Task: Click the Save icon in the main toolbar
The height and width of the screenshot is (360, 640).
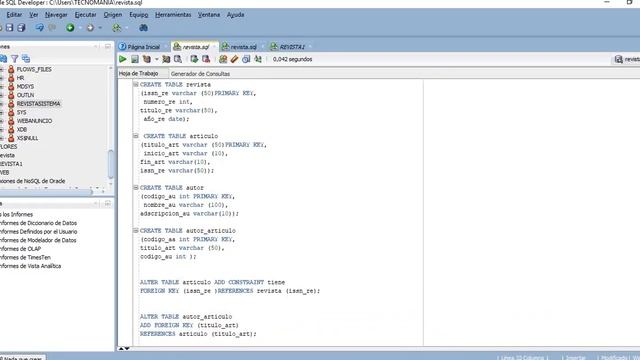Action: [x=9, y=27]
